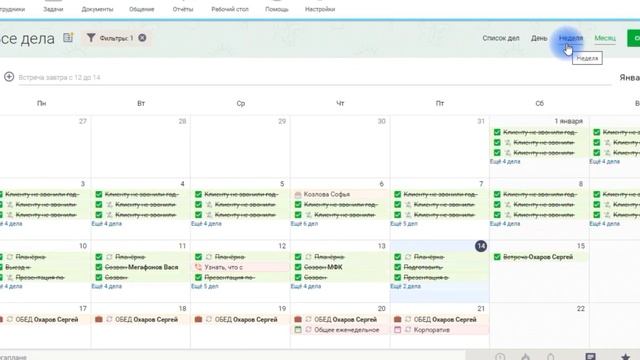Click person icon on second task of 1 января
The width and height of the screenshot is (640, 360).
coord(508,142)
